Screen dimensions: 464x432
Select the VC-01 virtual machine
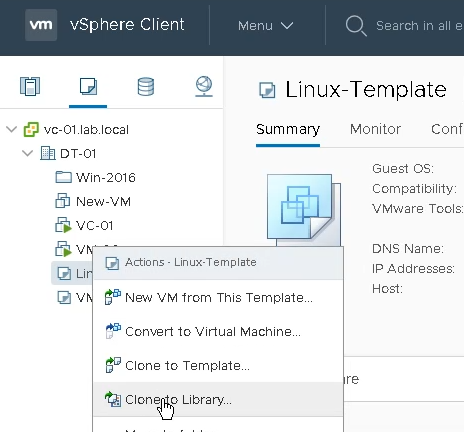[95, 226]
